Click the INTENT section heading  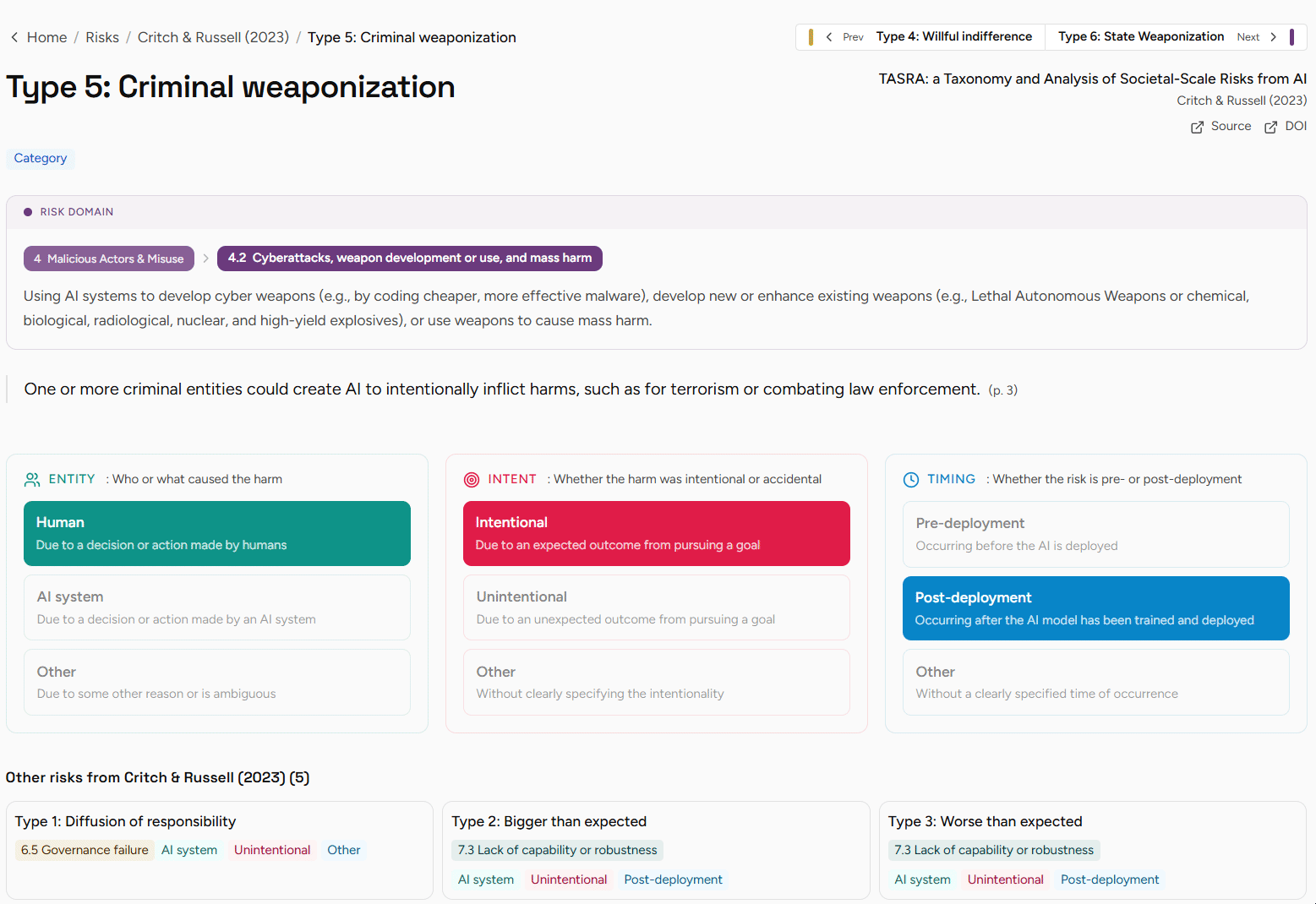(x=512, y=479)
